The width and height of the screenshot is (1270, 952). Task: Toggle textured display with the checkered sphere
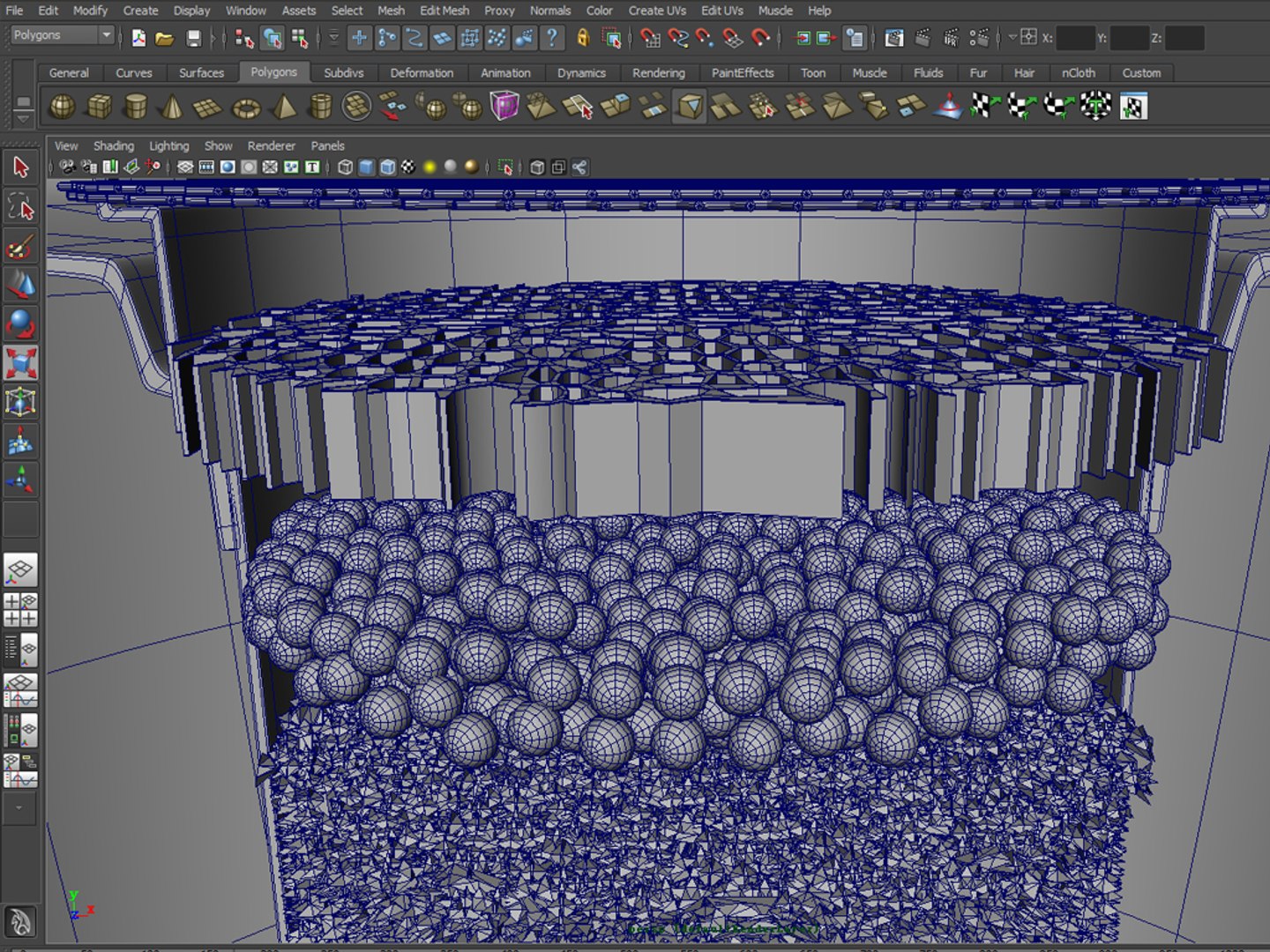408,167
